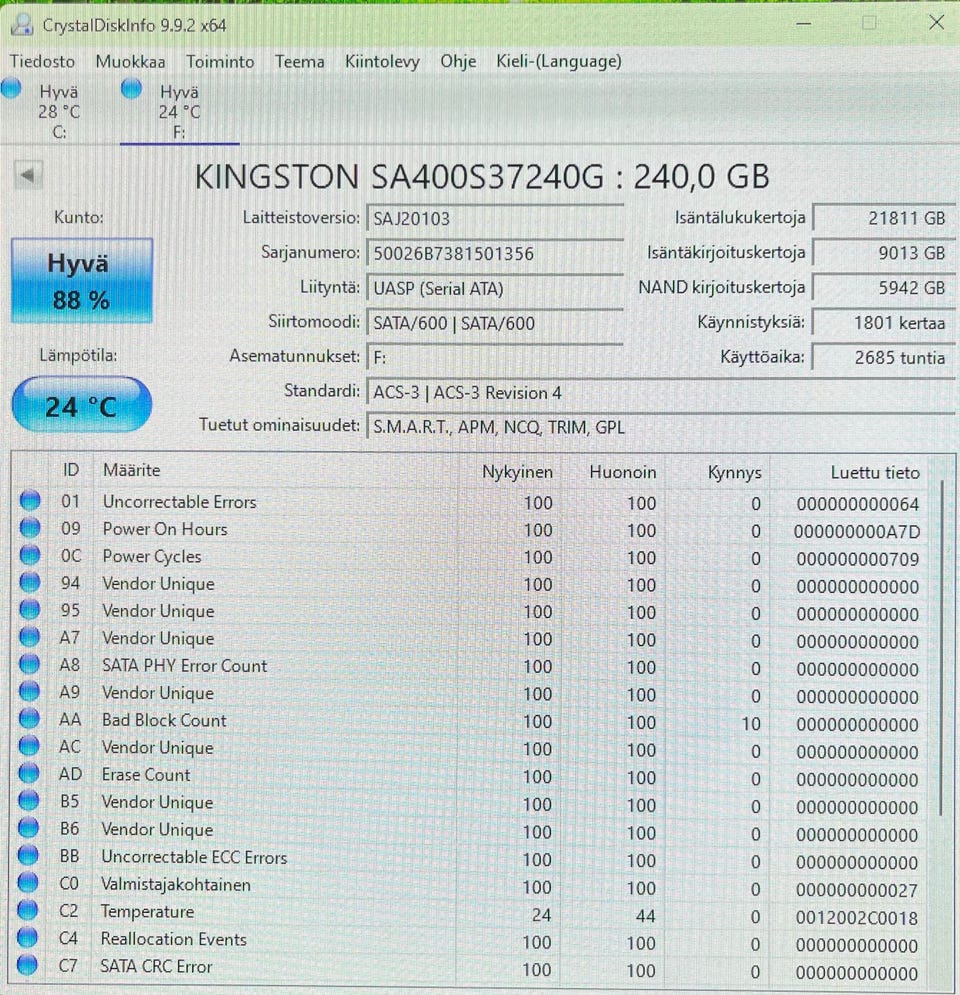The image size is (960, 995).
Task: Click the host reads value 21811 GB
Action: tap(884, 218)
